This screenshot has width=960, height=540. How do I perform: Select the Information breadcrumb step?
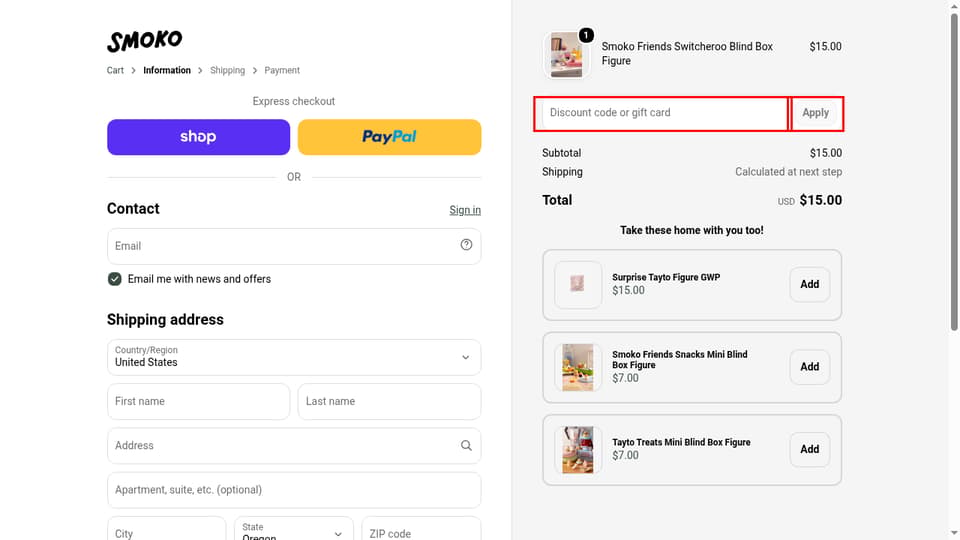pyautogui.click(x=167, y=70)
